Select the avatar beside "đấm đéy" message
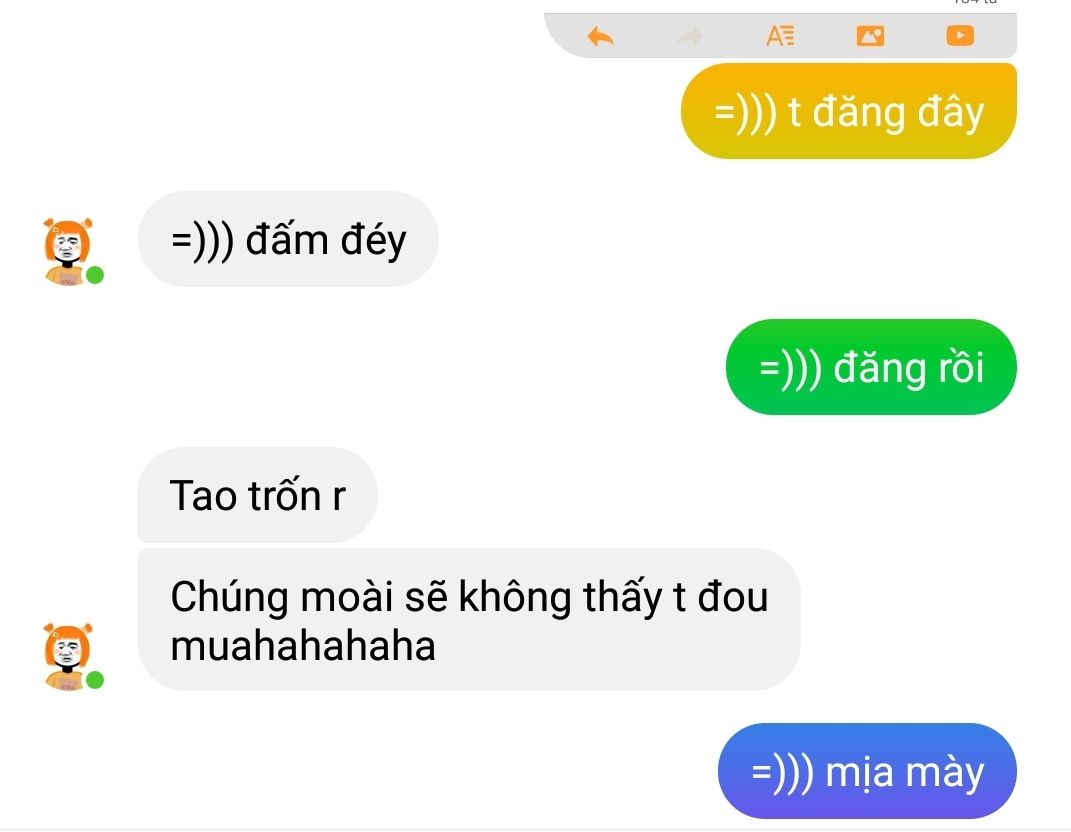This screenshot has height=832, width=1071. [x=68, y=251]
